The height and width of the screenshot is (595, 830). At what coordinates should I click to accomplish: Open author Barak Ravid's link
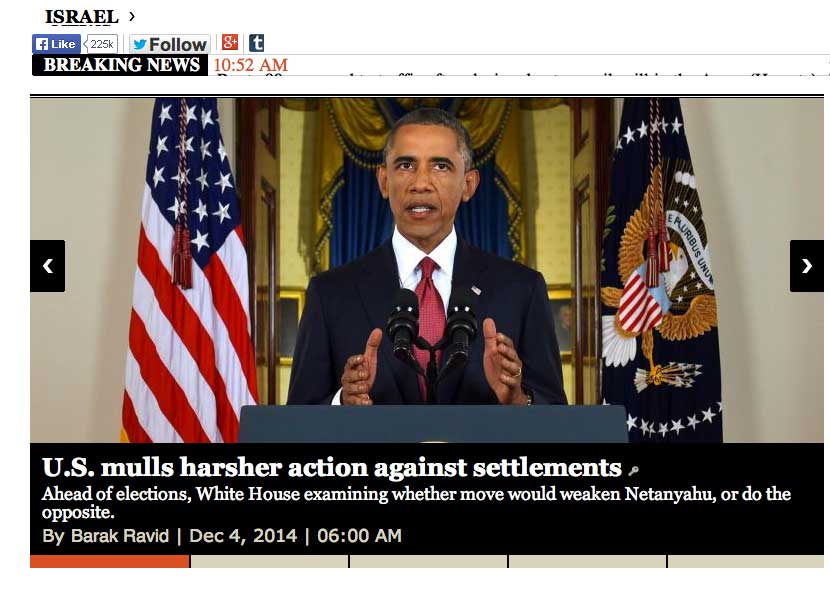120,536
